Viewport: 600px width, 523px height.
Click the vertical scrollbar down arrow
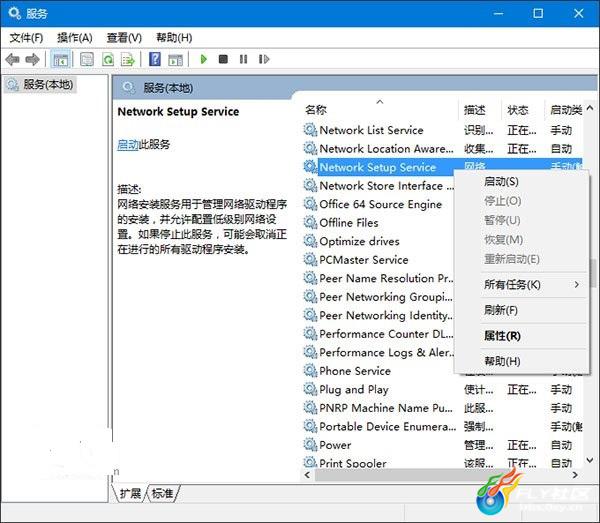(590, 459)
